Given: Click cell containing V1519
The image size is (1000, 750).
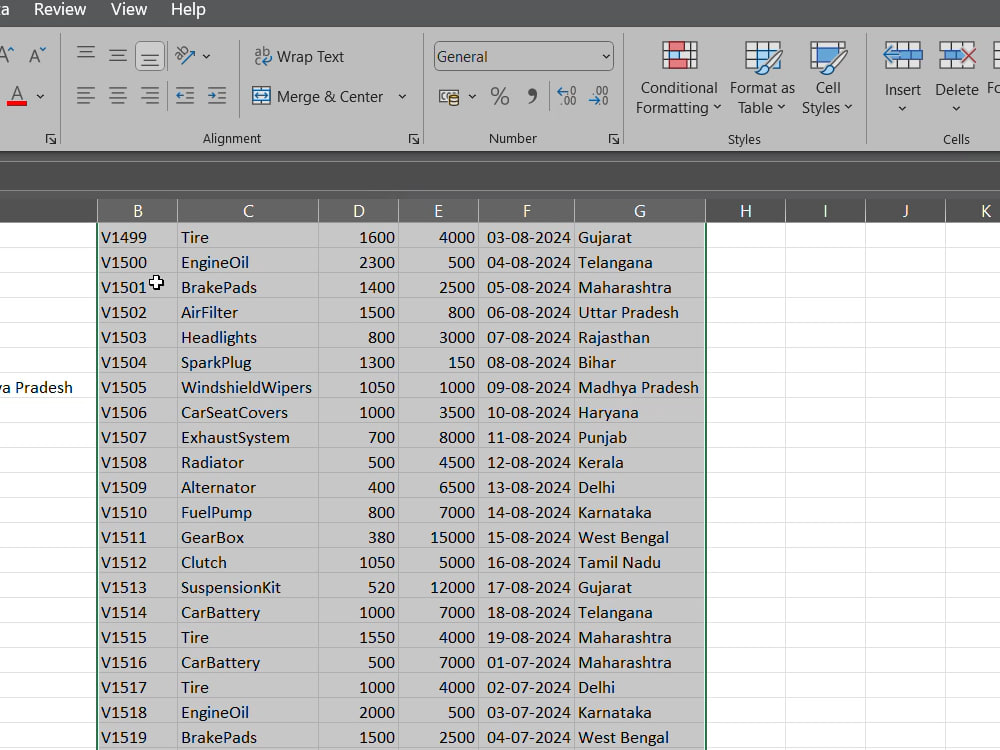Looking at the screenshot, I should (138, 737).
